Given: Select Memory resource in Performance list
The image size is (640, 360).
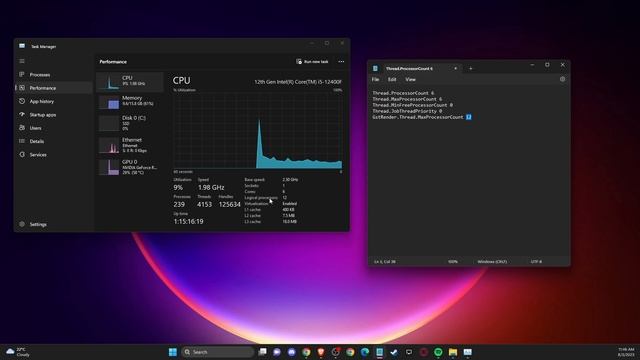Looking at the screenshot, I should coord(130,102).
